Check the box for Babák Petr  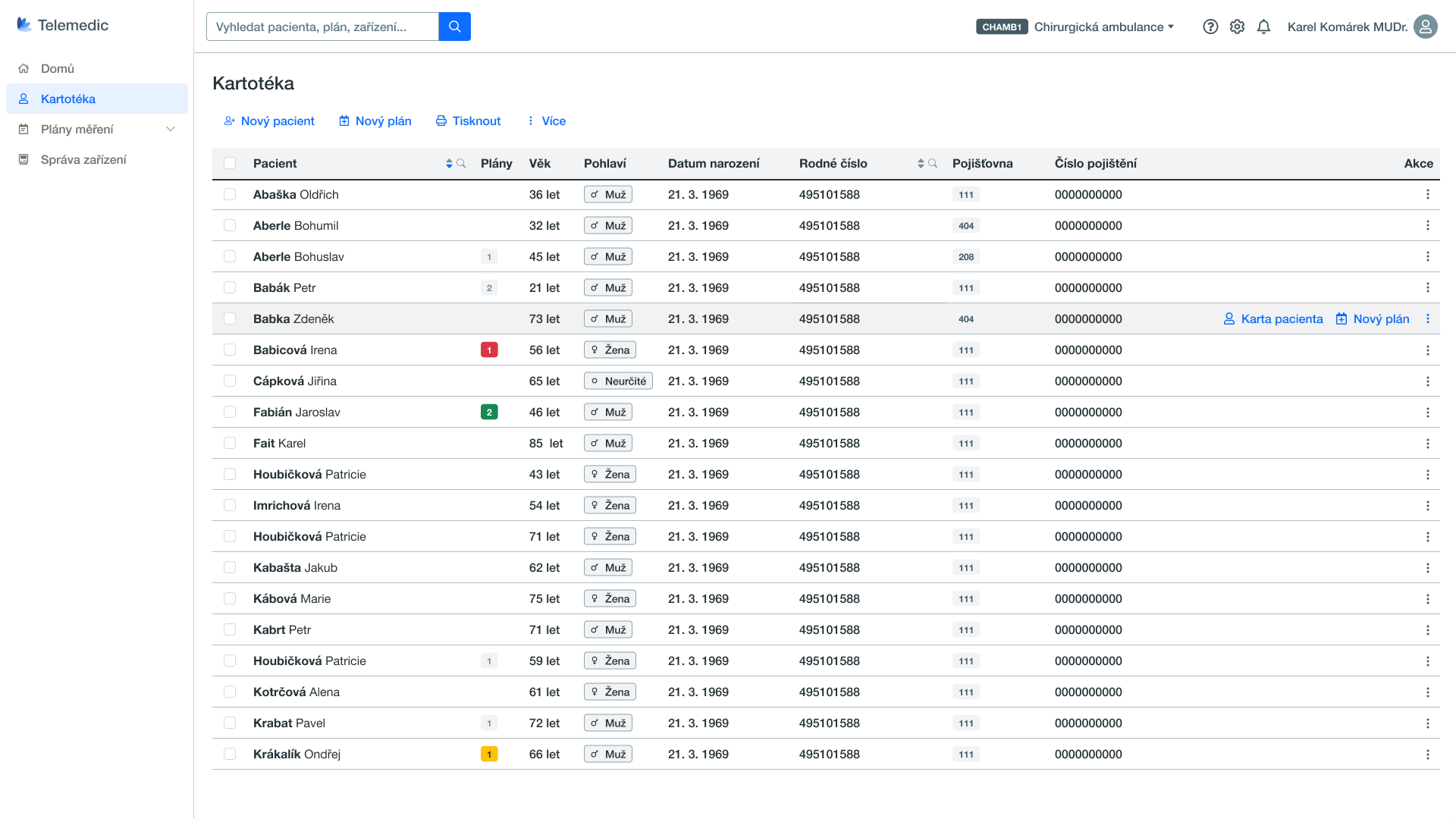click(230, 288)
